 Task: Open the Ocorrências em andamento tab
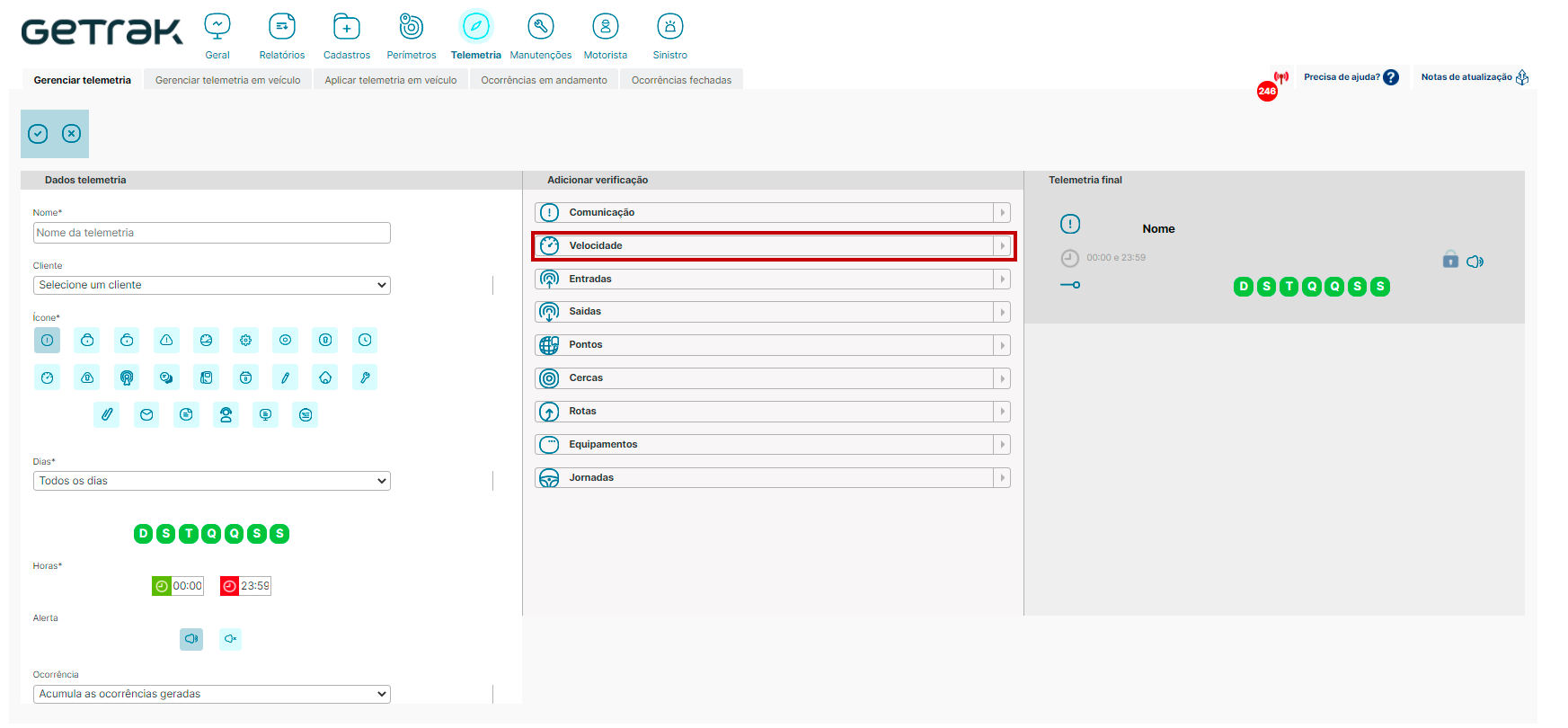click(x=544, y=80)
